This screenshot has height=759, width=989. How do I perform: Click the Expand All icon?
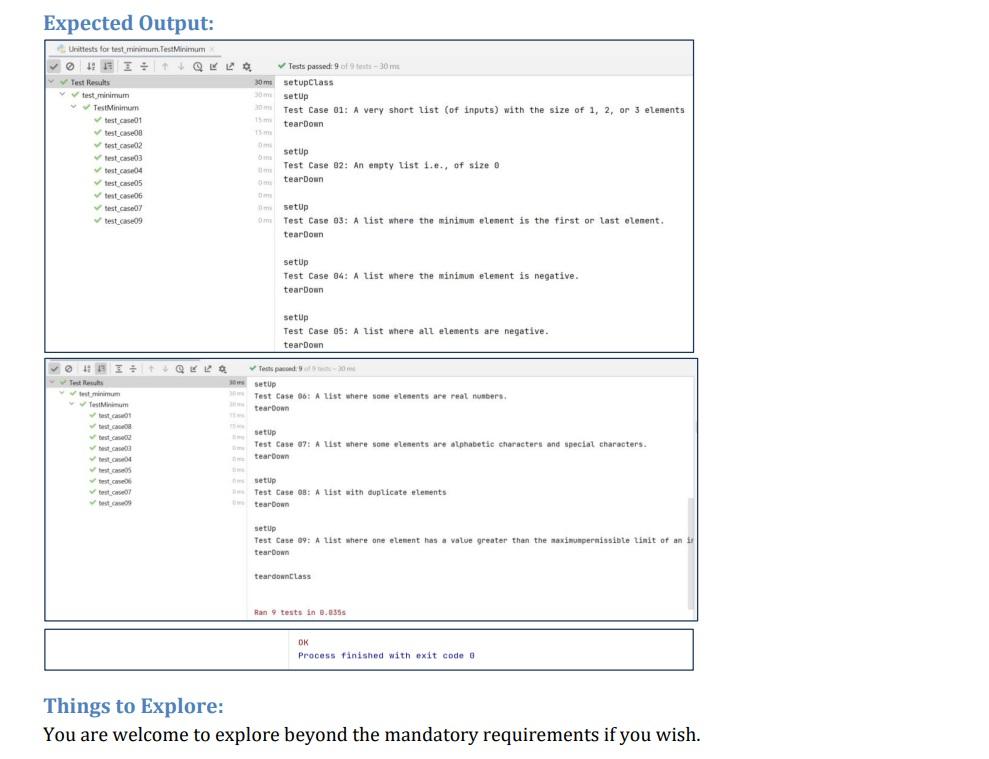click(x=128, y=66)
